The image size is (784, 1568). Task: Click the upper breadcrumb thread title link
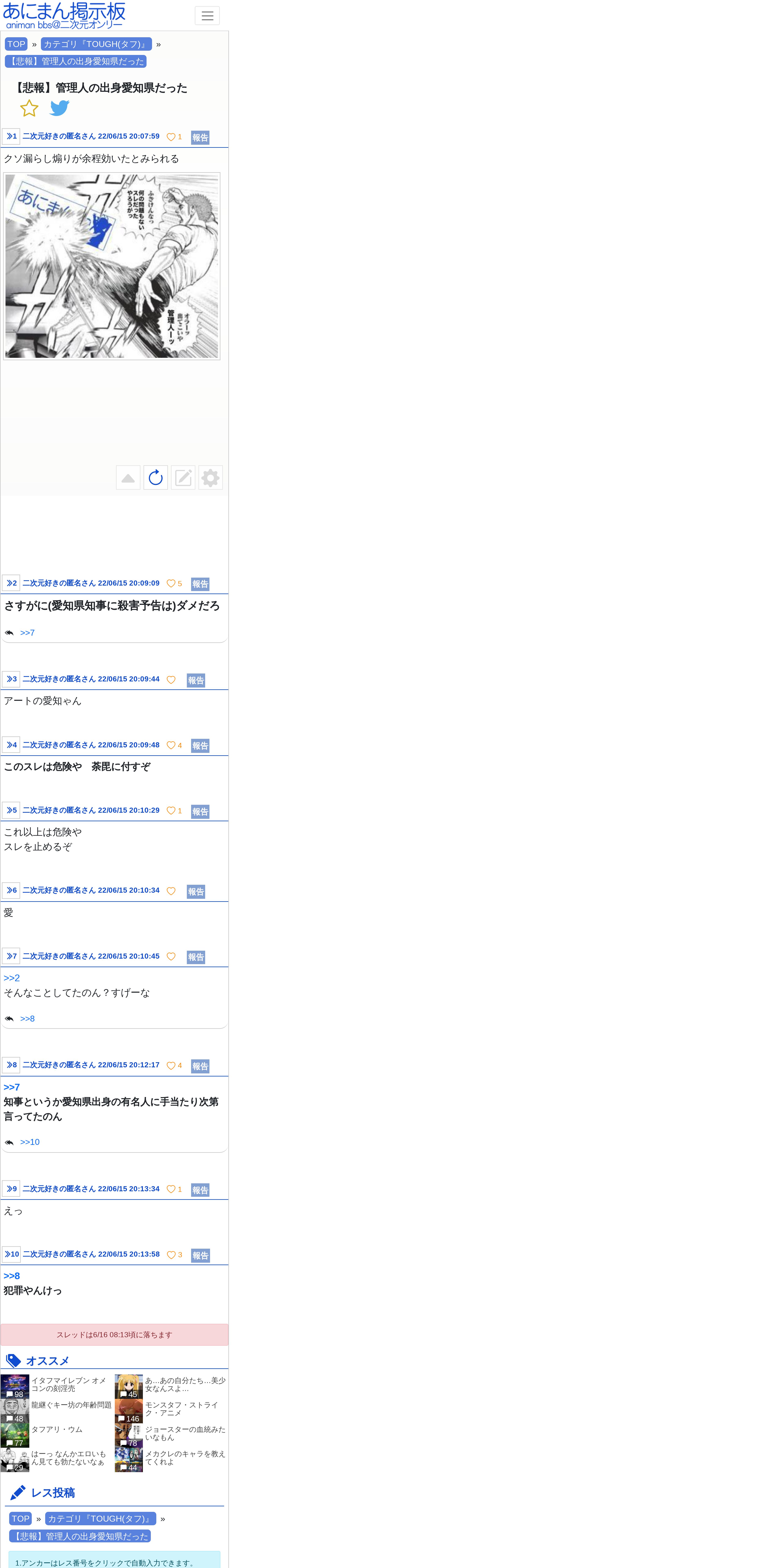click(x=76, y=61)
